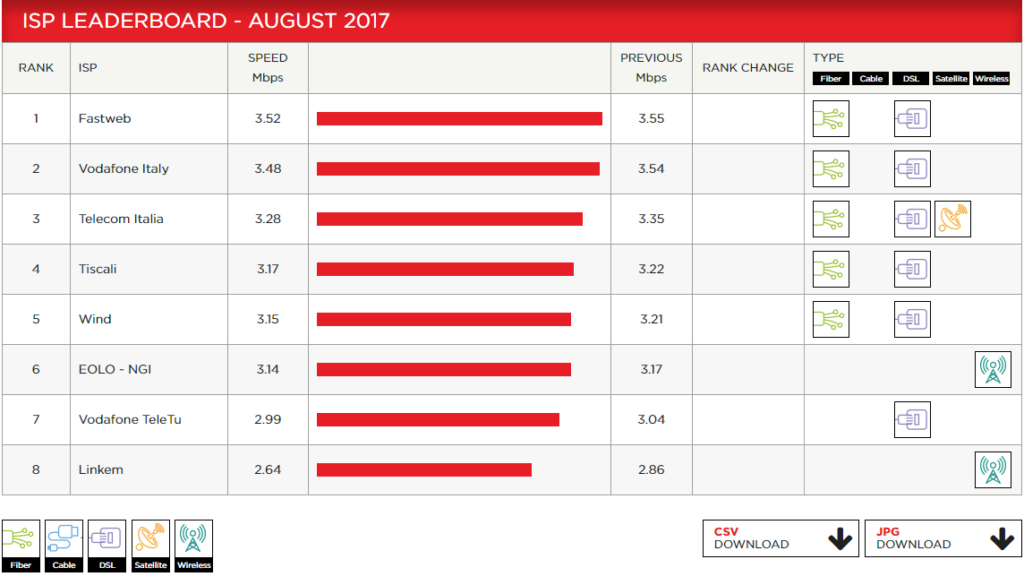Click the Fiber icon in Fastweb row
This screenshot has width=1024, height=585.
pyautogui.click(x=830, y=119)
